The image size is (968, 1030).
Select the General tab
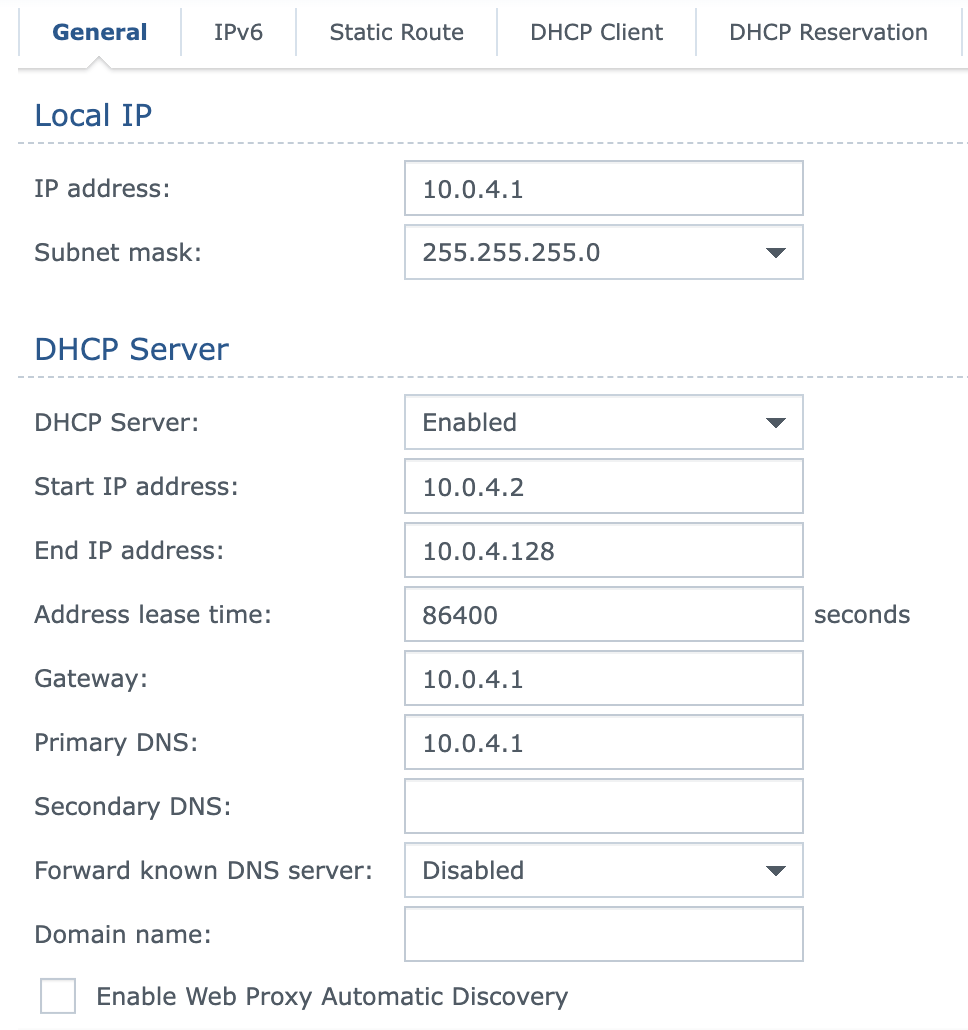(98, 32)
